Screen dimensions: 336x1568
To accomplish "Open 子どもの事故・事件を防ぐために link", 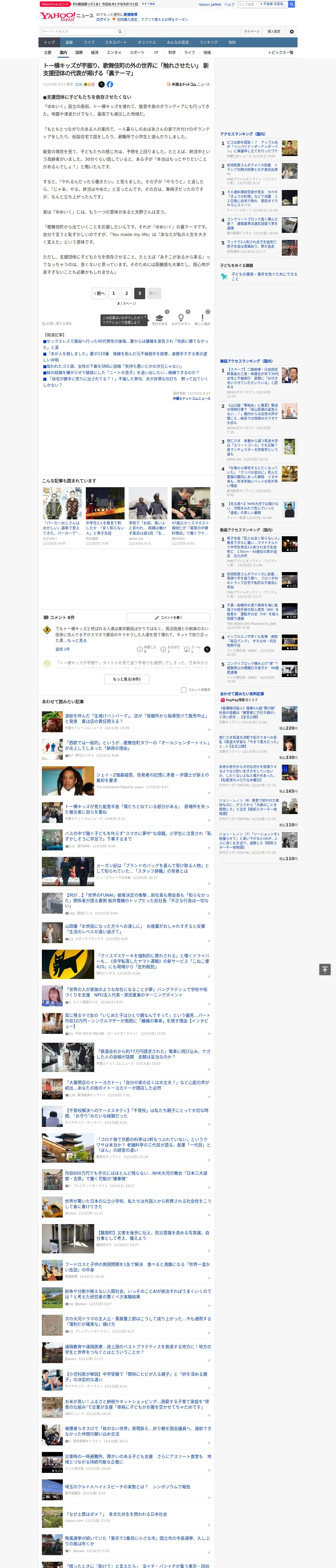I will [x=264, y=276].
